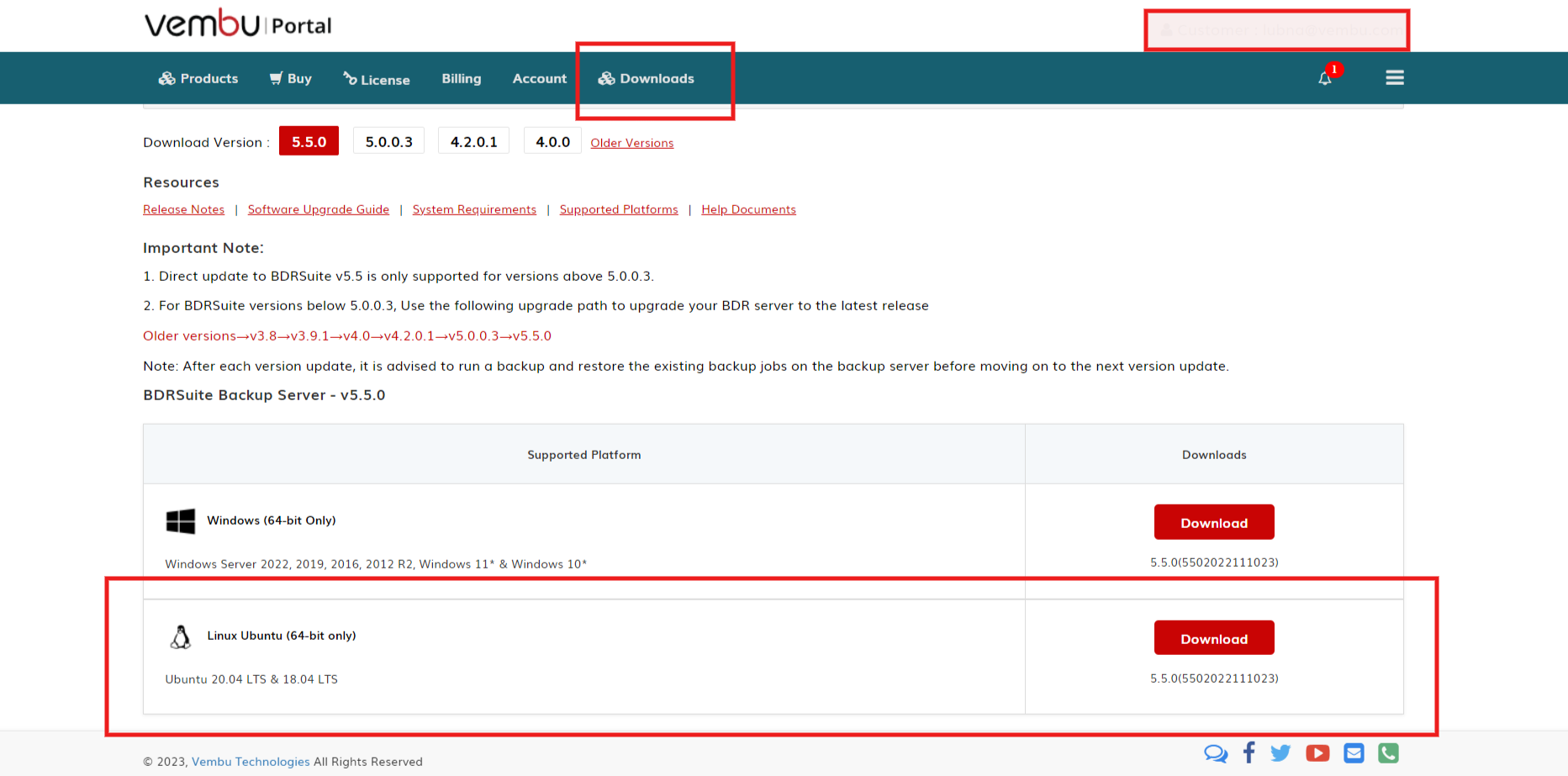Click 'Ubuntu 20.04 LTS & 18.04 LTS' text
The image size is (1568, 776).
pyautogui.click(x=251, y=679)
